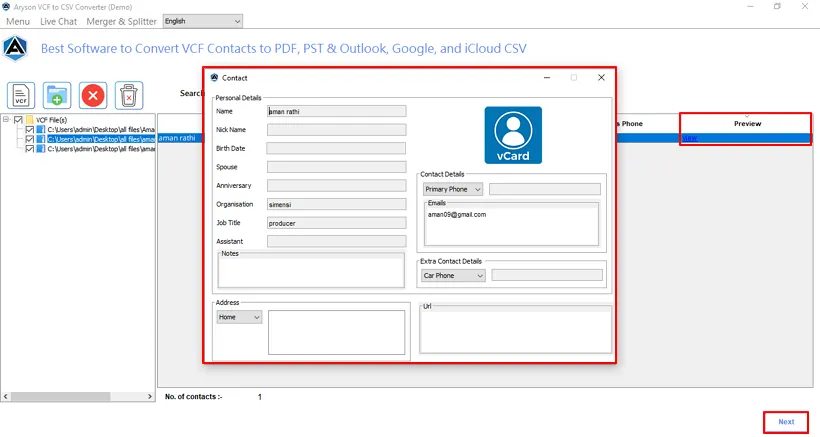Viewport: 820px width, 437px height.
Task: Click the Car Phone number field
Action: 547,275
